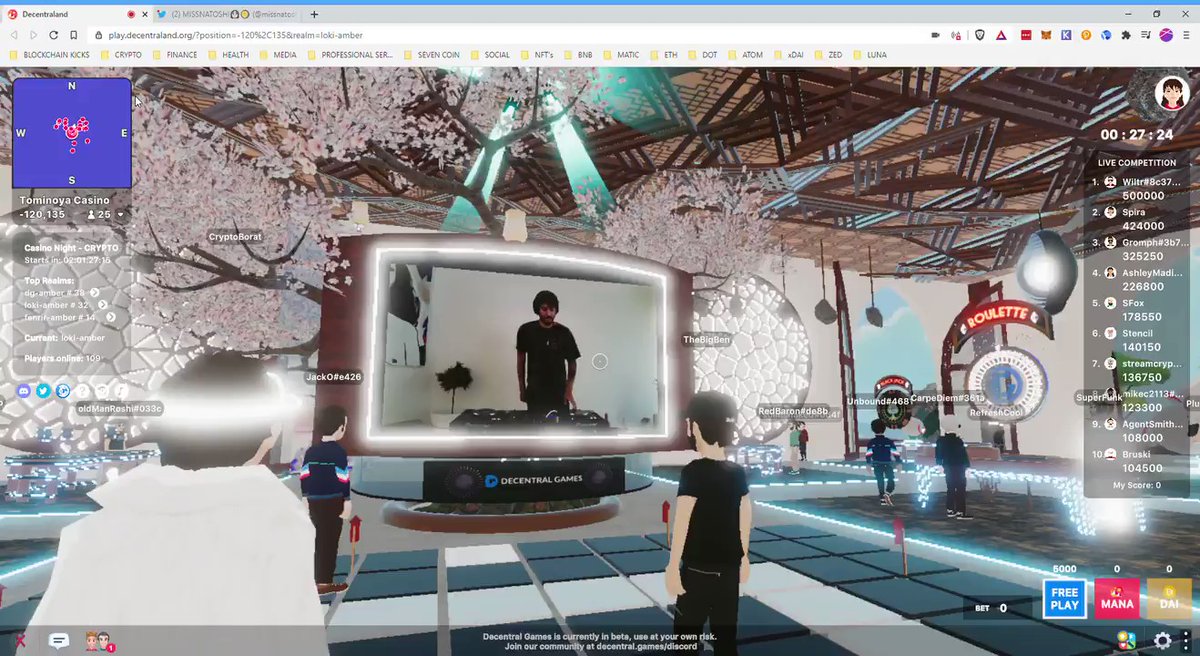
Task: Open MEDIA bookmark folder
Action: click(277, 55)
